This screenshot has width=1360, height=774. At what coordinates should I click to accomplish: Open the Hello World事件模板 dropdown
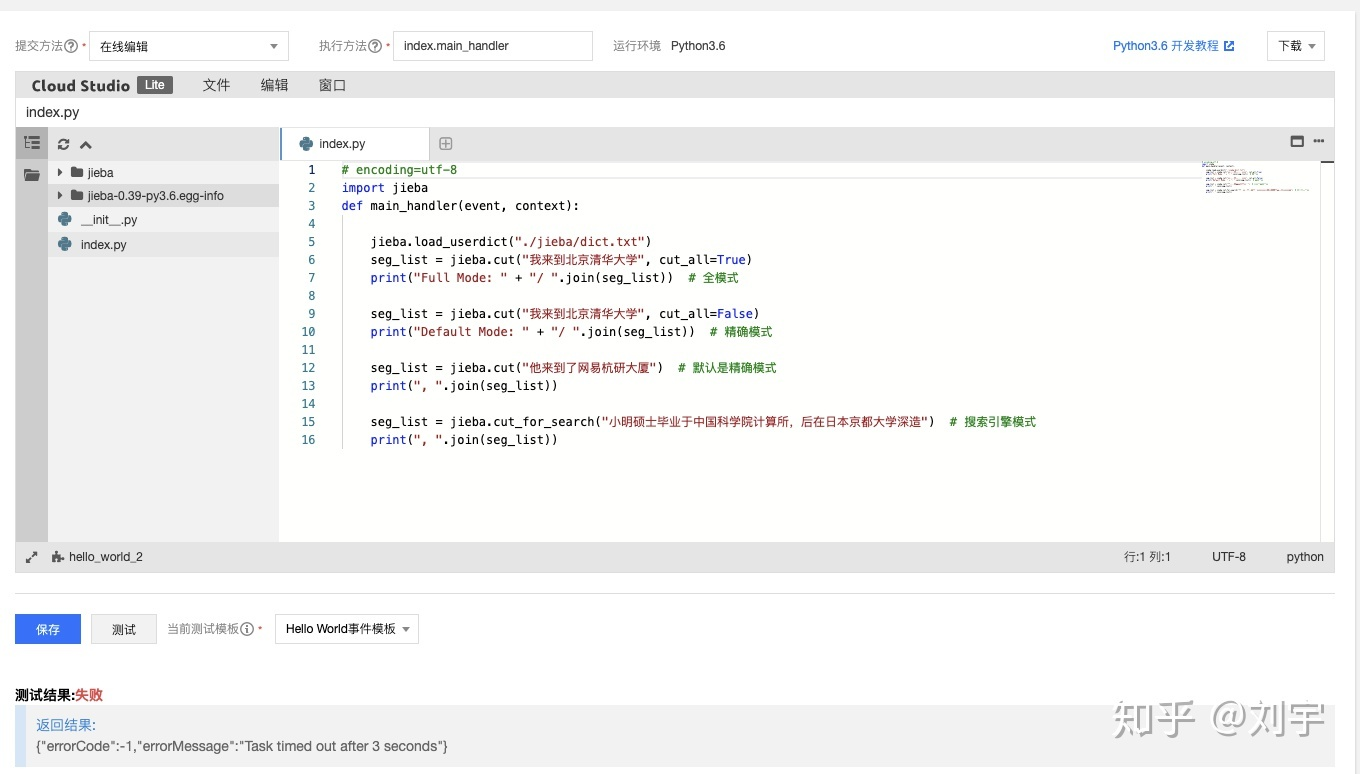[347, 629]
